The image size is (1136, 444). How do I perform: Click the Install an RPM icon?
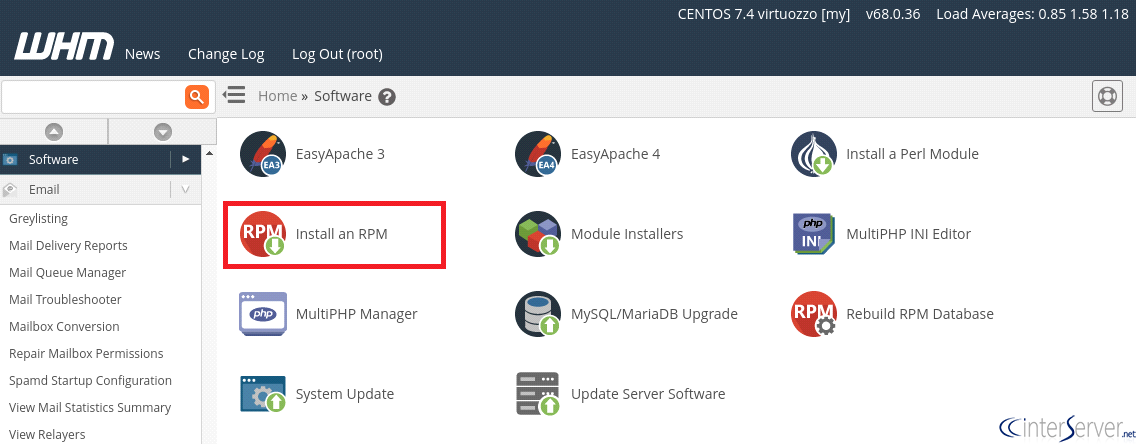coord(263,234)
